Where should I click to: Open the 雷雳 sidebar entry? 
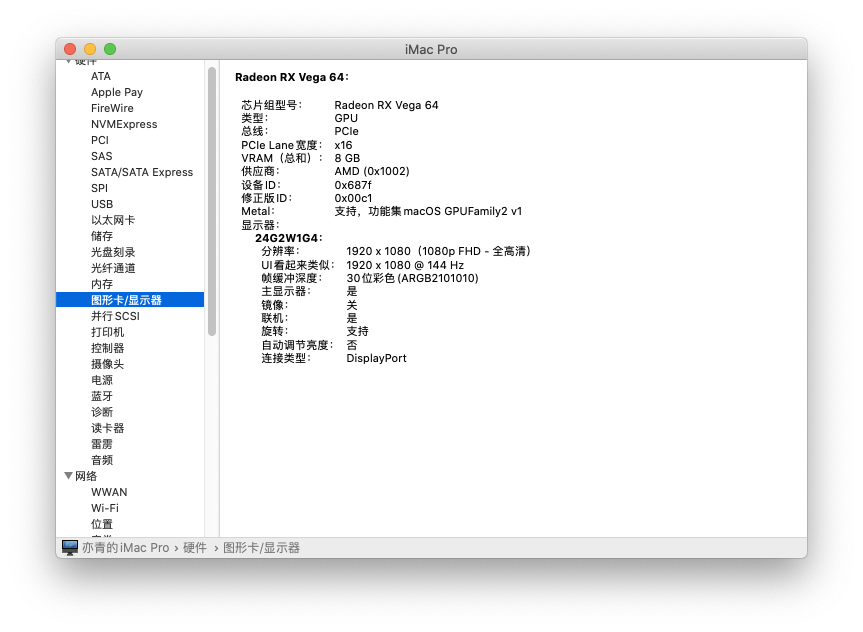[x=102, y=443]
